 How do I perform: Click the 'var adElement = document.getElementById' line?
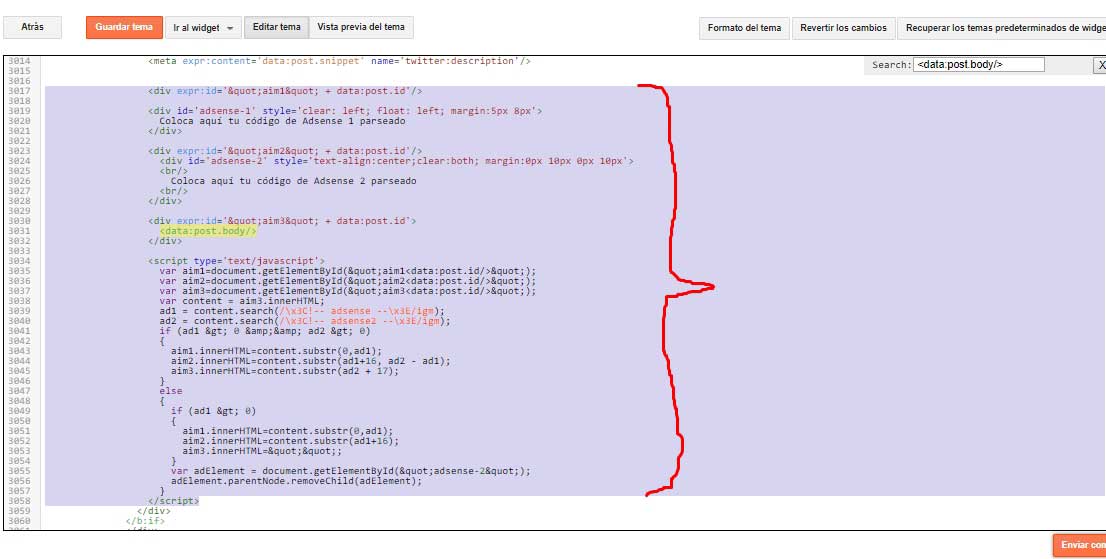pyautogui.click(x=351, y=471)
